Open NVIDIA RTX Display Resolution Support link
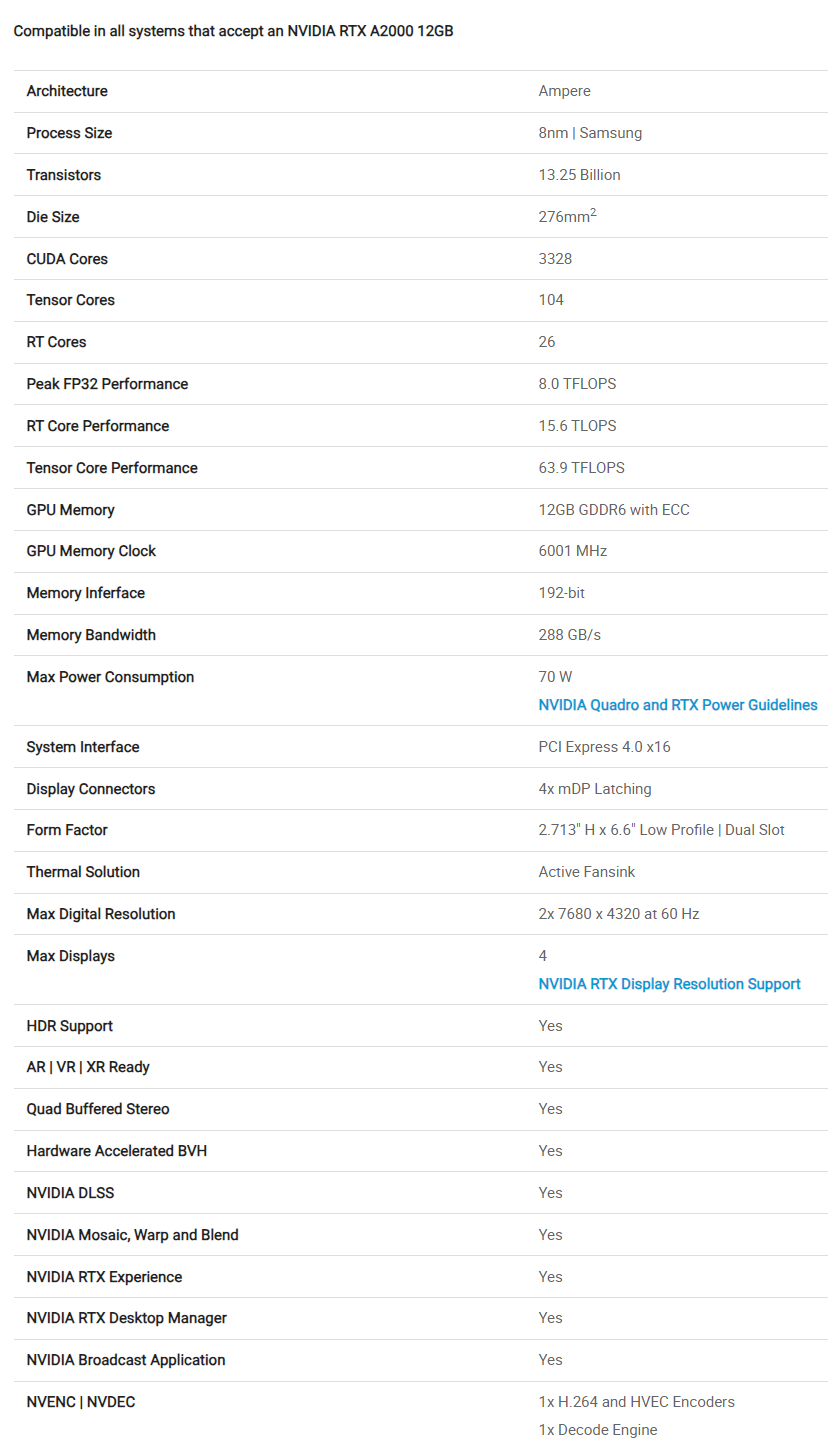 669,984
